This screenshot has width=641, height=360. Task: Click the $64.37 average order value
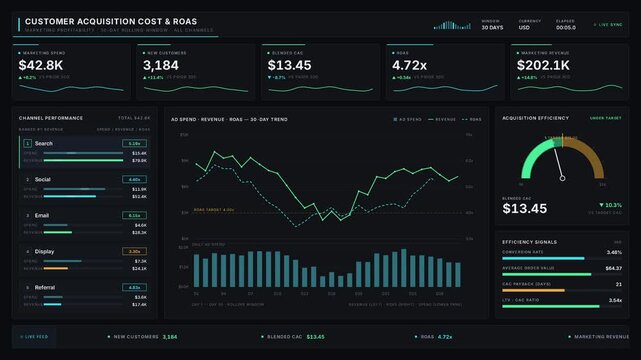[x=613, y=268]
